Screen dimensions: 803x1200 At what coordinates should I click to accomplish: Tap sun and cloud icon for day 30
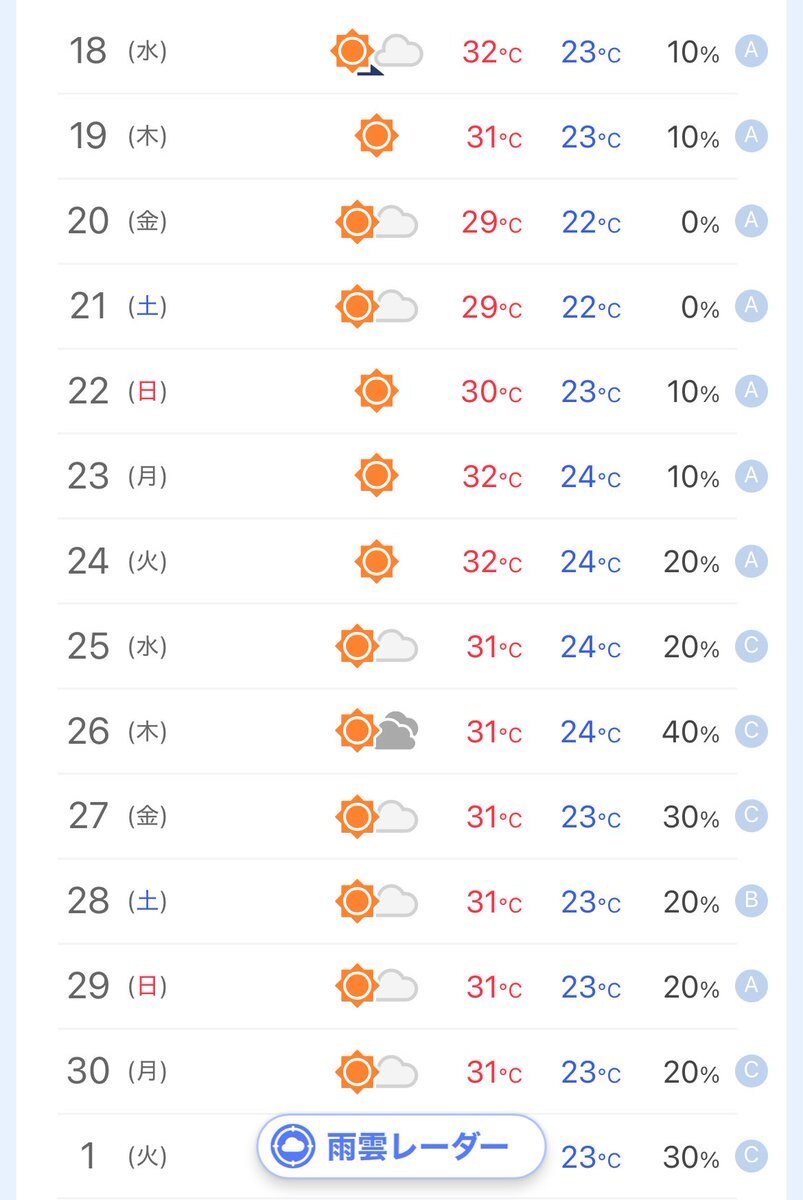[x=377, y=1071]
